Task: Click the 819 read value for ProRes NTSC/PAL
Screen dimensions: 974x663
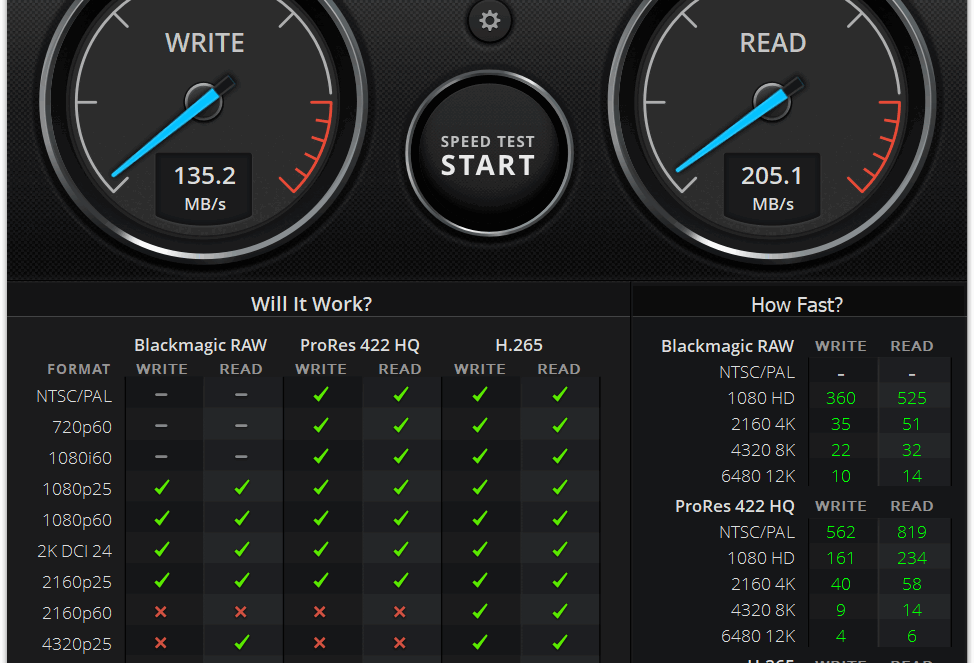Action: pyautogui.click(x=911, y=532)
